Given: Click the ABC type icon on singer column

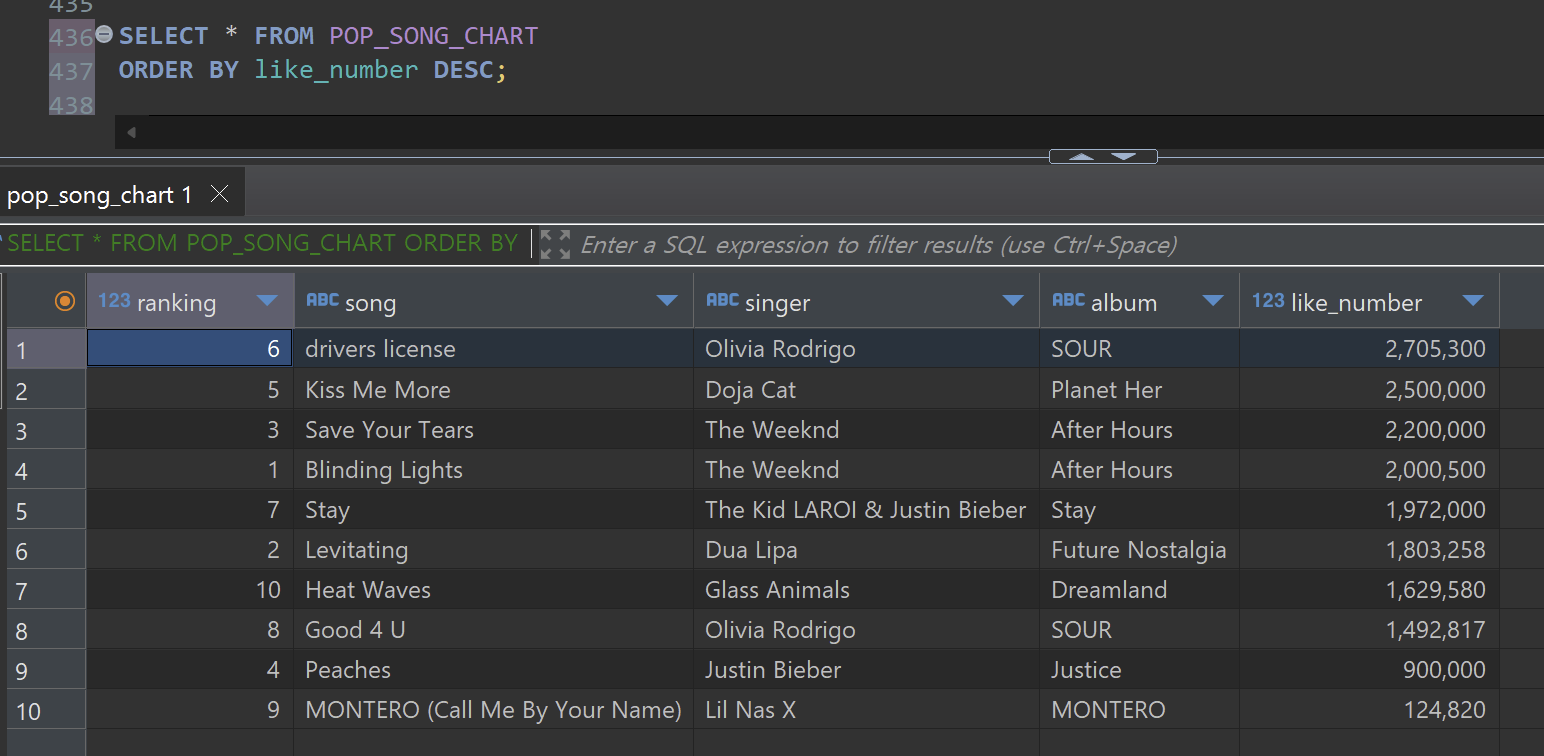Looking at the screenshot, I should tap(722, 300).
